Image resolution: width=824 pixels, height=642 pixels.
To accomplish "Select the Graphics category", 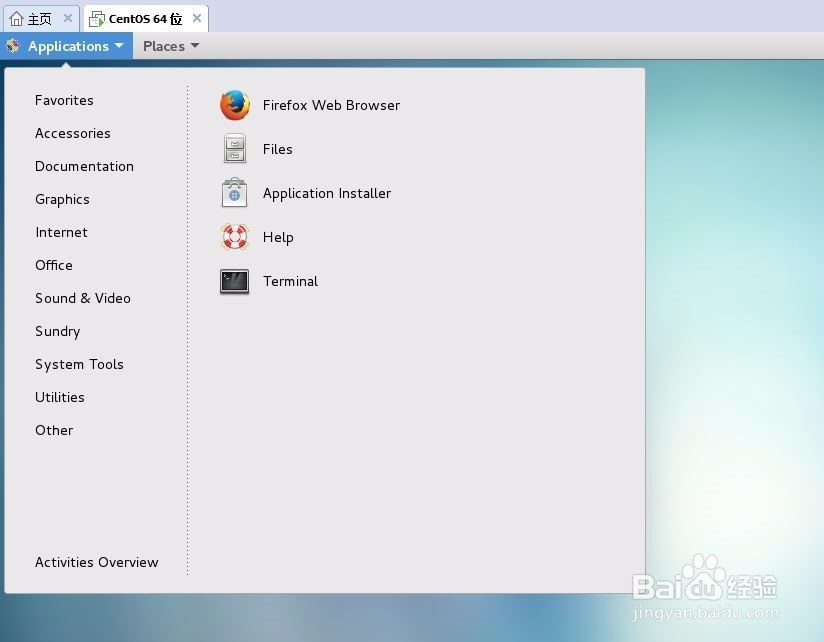I will pos(62,200).
